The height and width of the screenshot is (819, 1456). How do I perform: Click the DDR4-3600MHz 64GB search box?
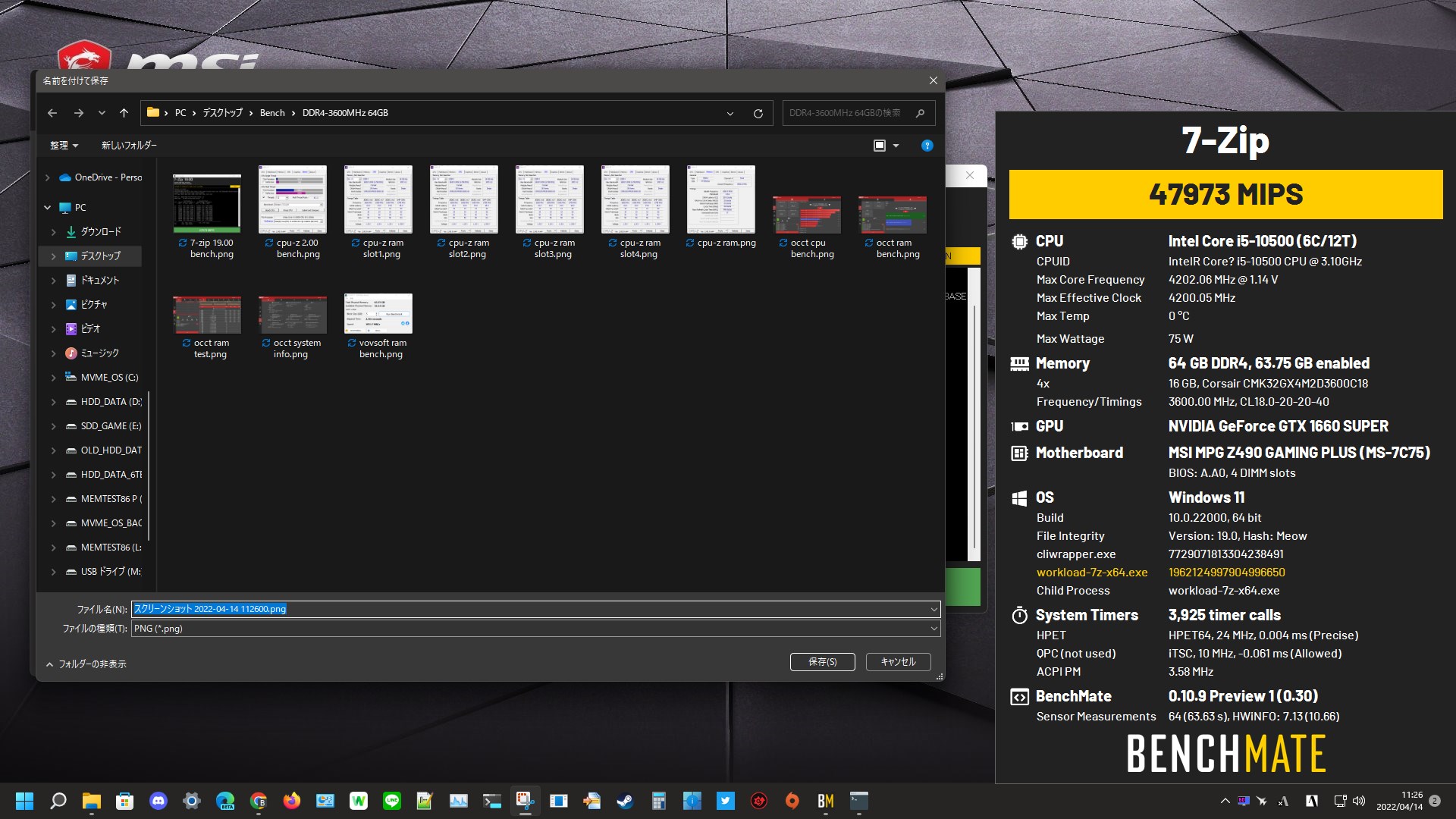(858, 113)
